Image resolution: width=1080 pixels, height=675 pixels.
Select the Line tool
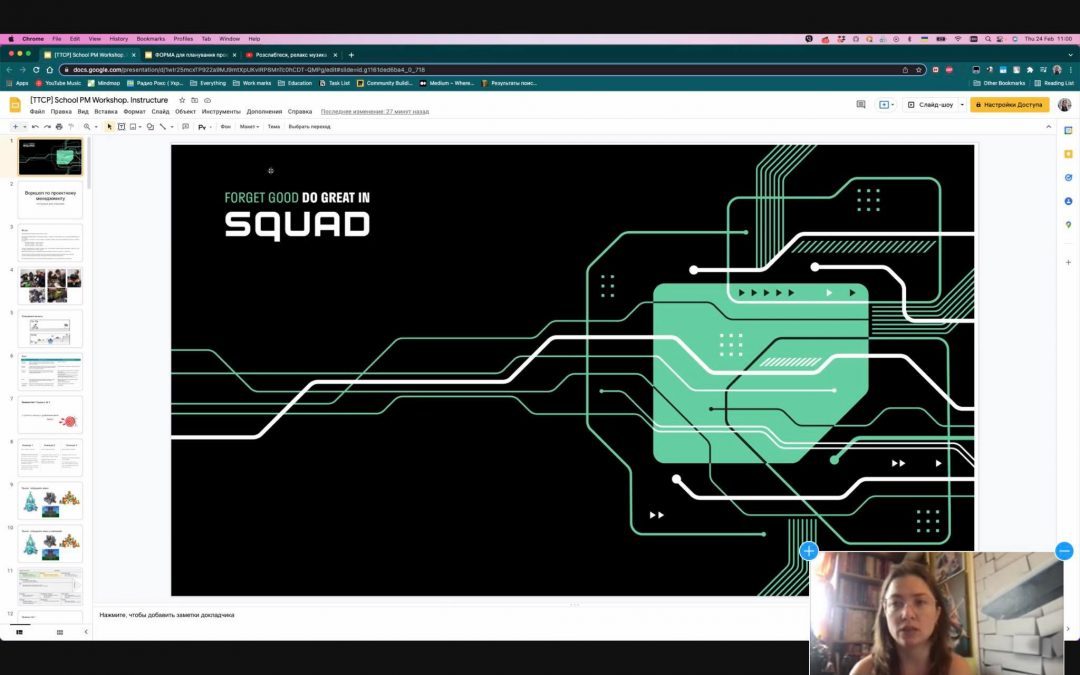163,127
